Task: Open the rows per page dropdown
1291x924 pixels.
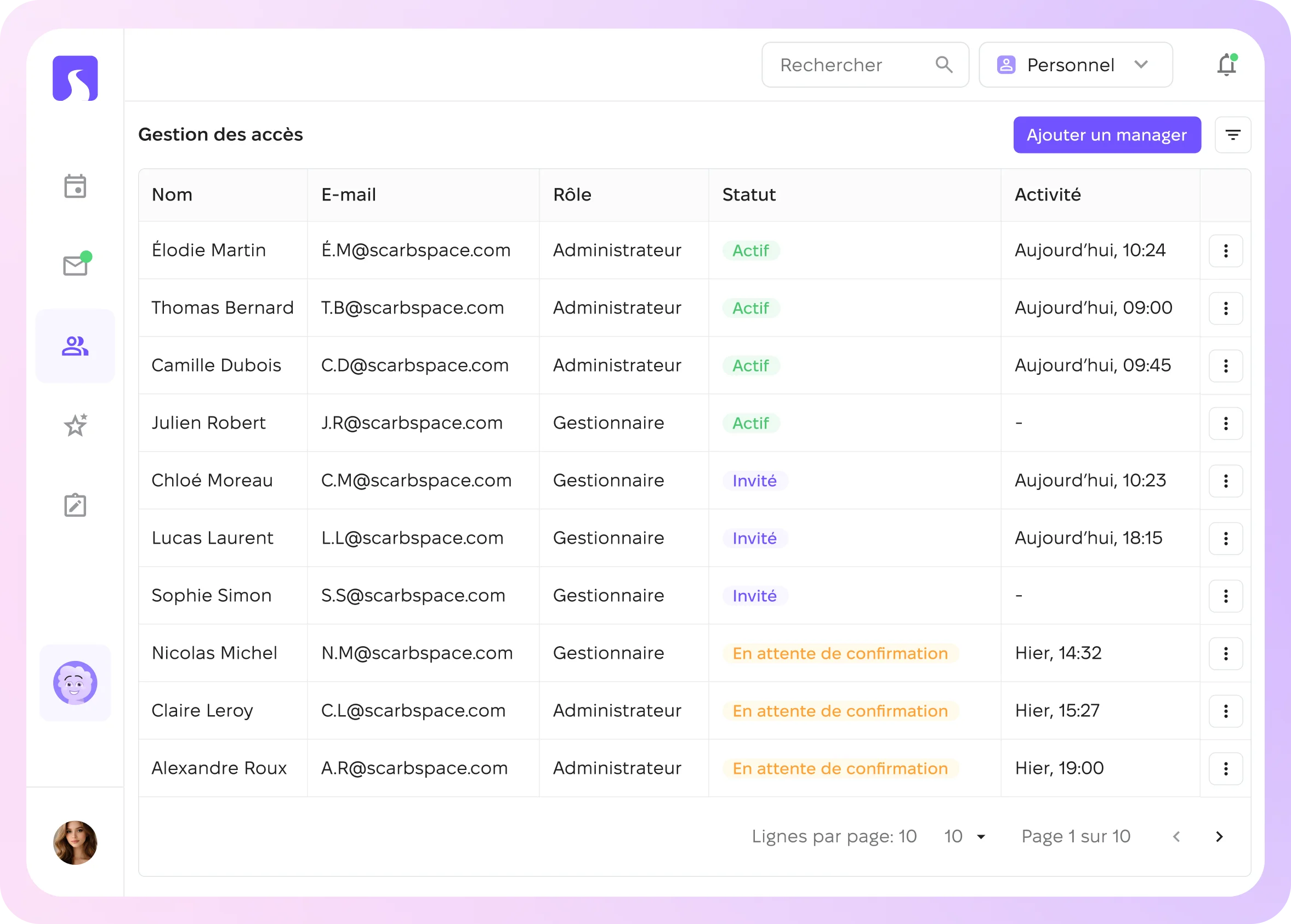Action: point(965,836)
